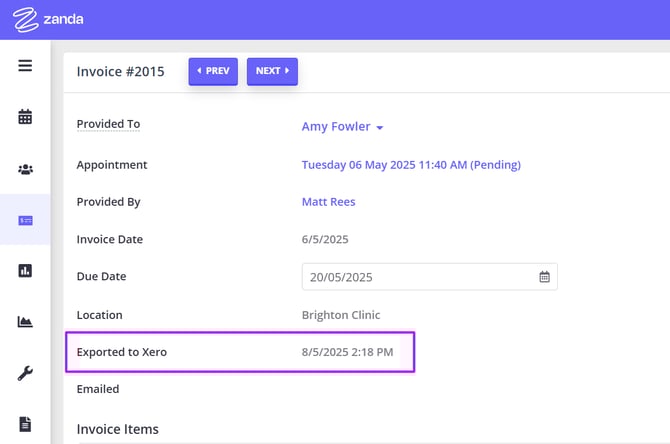Image resolution: width=670 pixels, height=444 pixels.
Task: Click the calendar icon in Due Date field
Action: click(544, 277)
